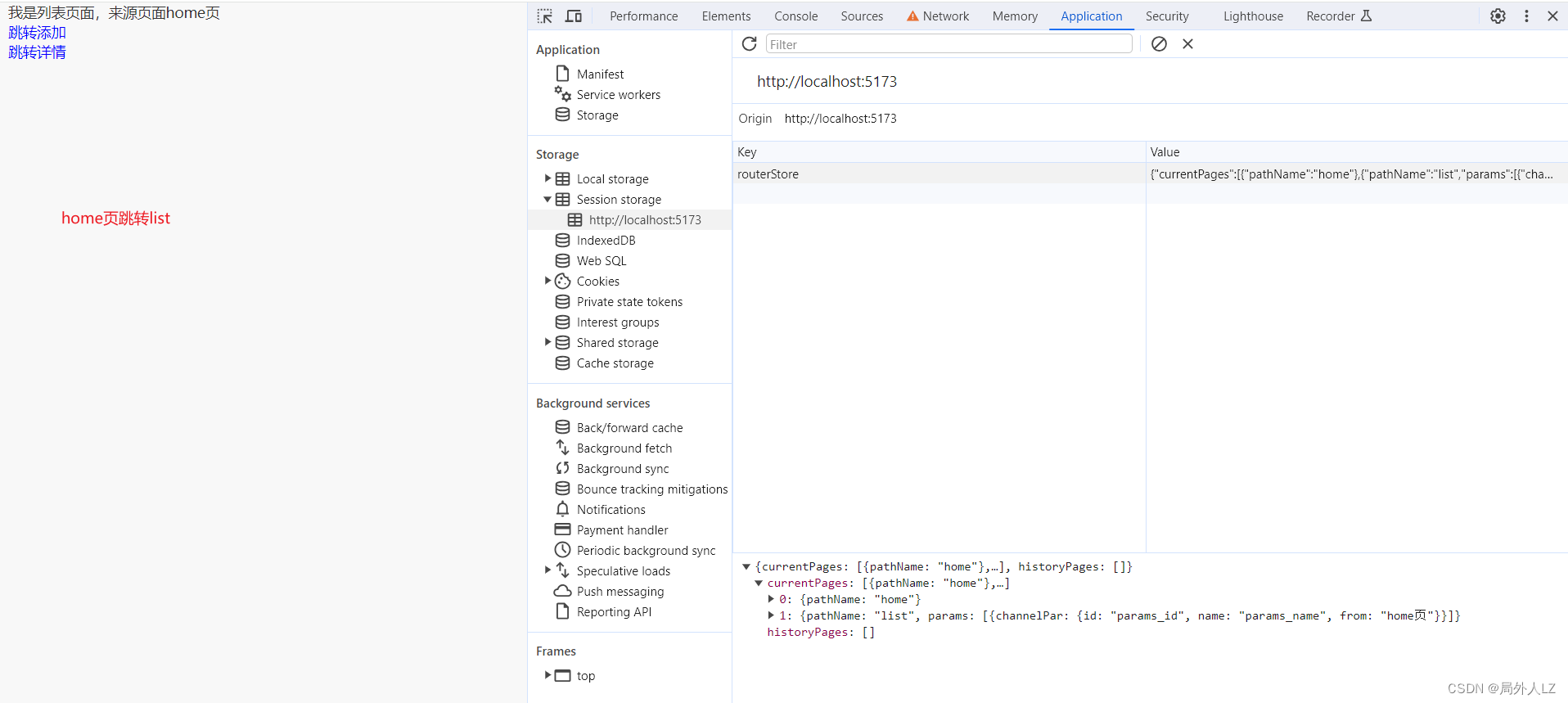Switch to the Elements tab
The height and width of the screenshot is (703, 1568).
tap(726, 16)
